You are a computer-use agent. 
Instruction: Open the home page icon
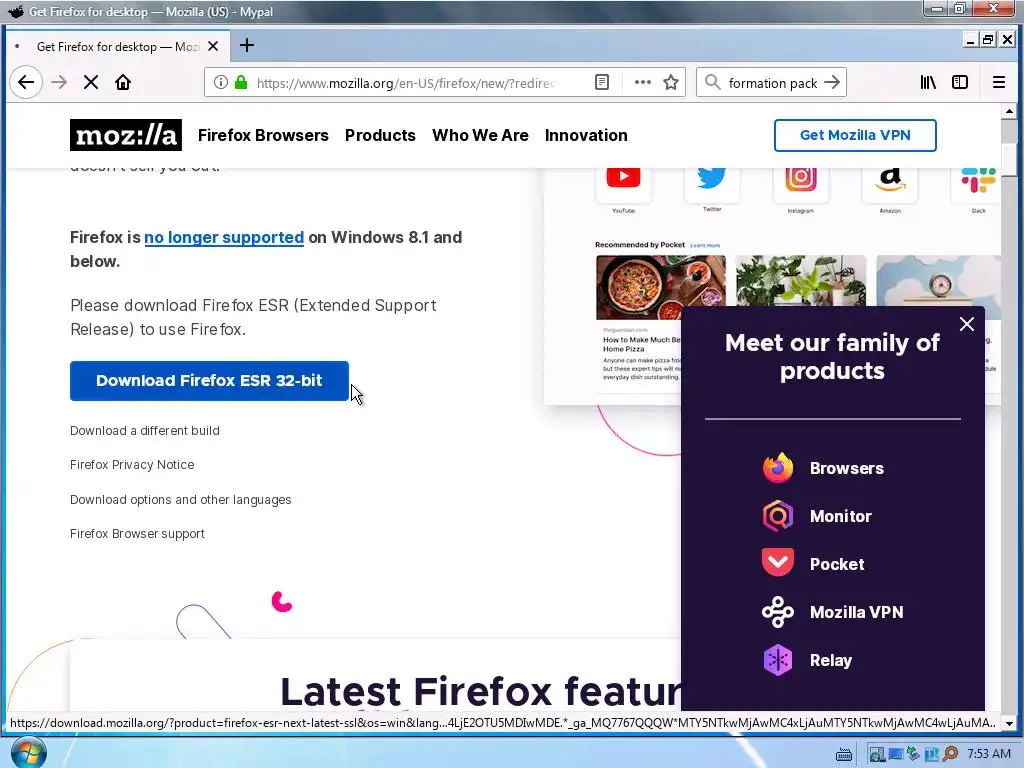coord(123,82)
